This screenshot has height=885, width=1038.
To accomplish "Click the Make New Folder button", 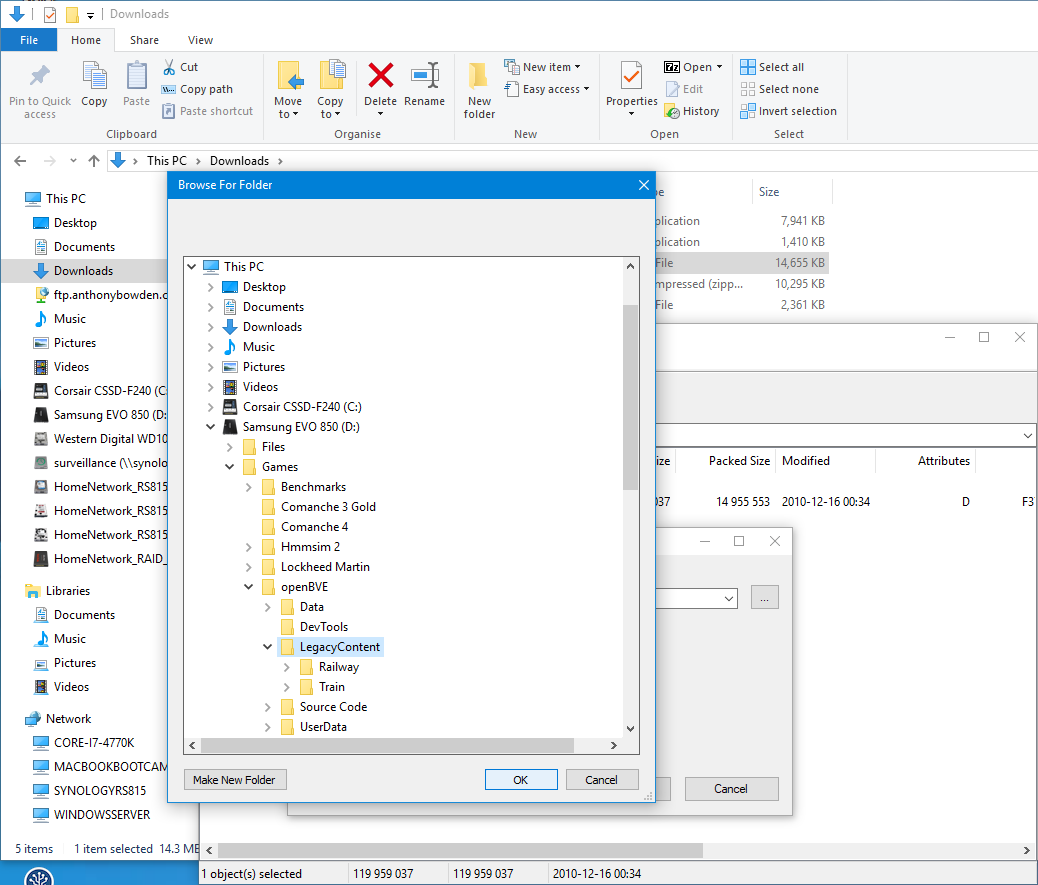I will (x=235, y=779).
